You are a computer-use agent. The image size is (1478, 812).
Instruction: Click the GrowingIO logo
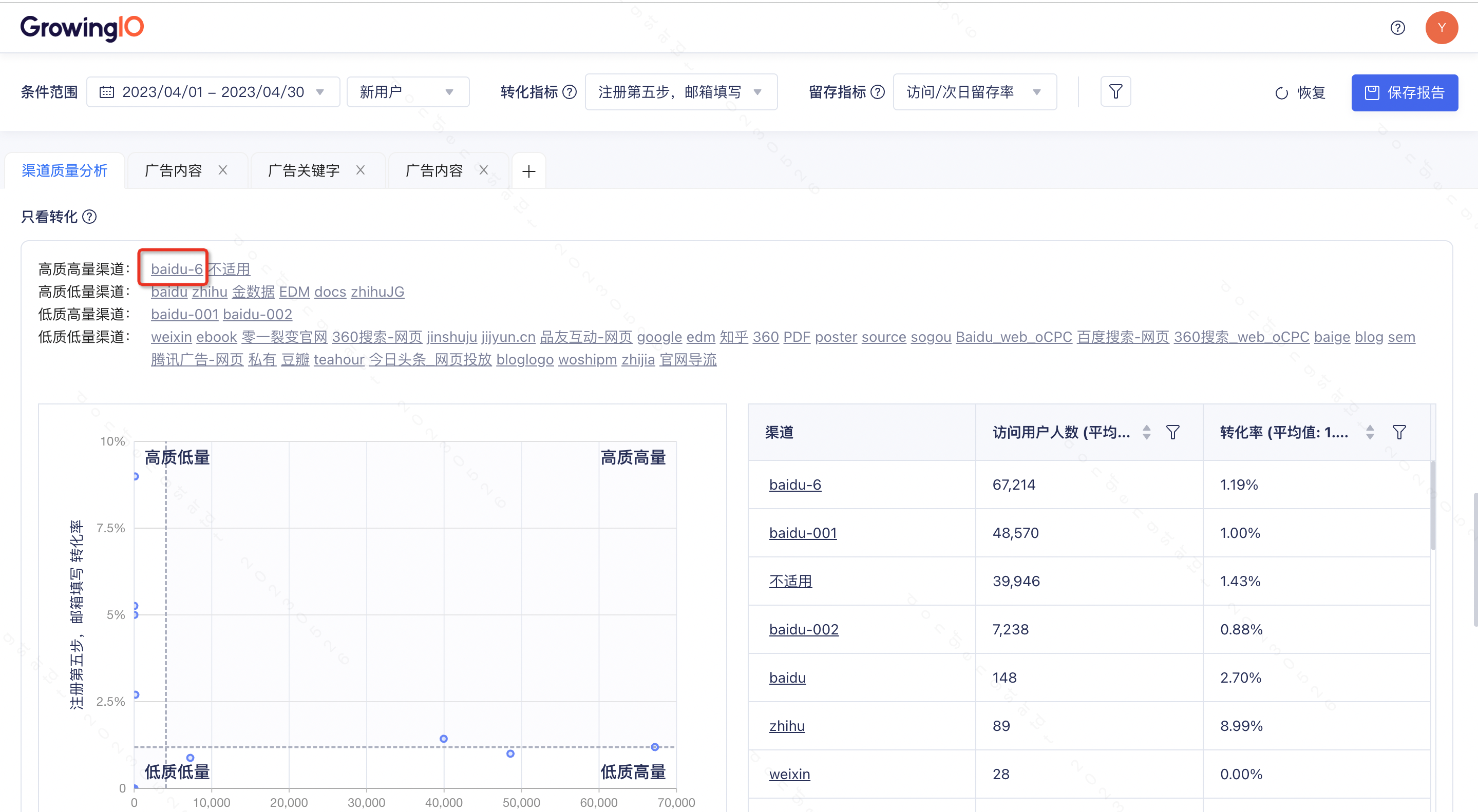click(82, 28)
